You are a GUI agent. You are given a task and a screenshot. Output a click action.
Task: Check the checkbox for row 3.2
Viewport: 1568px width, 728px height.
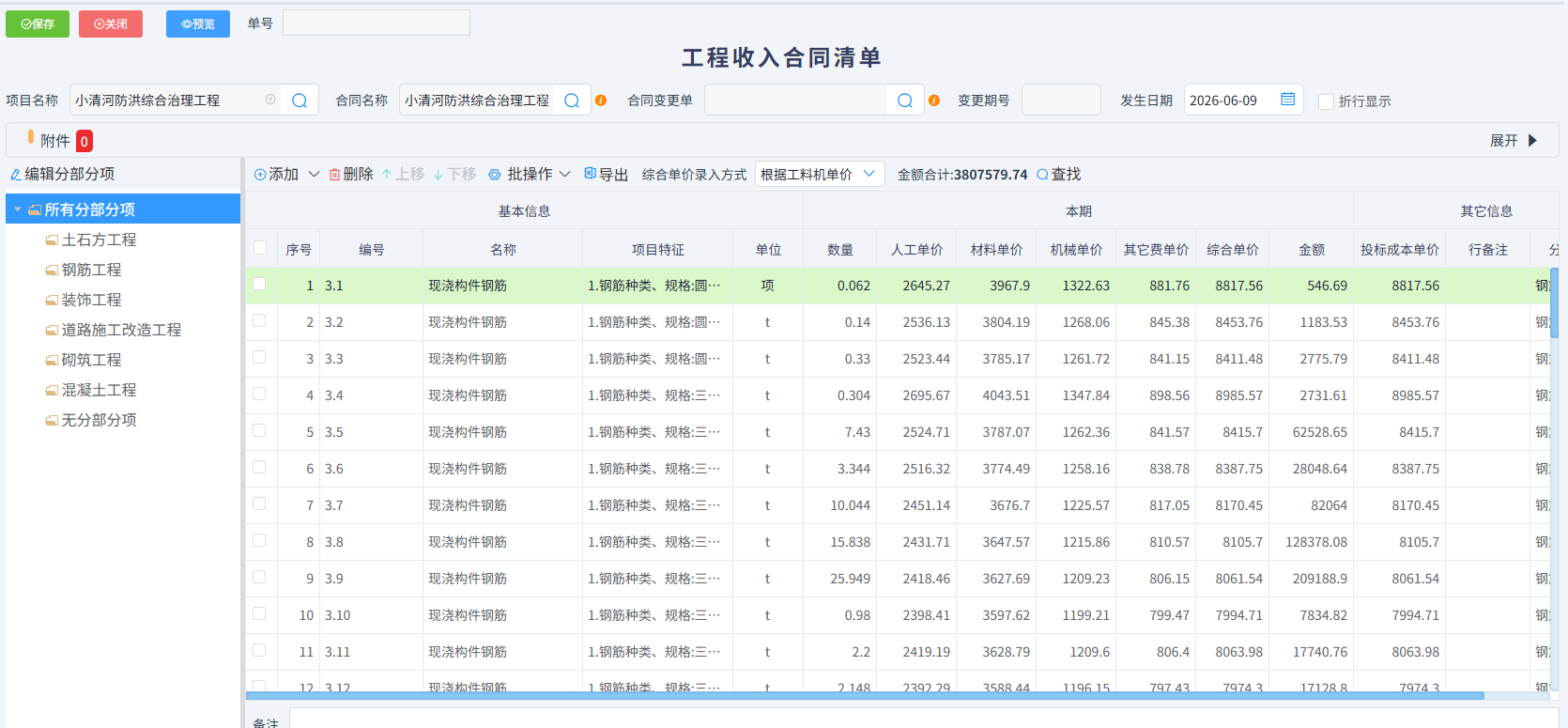click(x=260, y=320)
